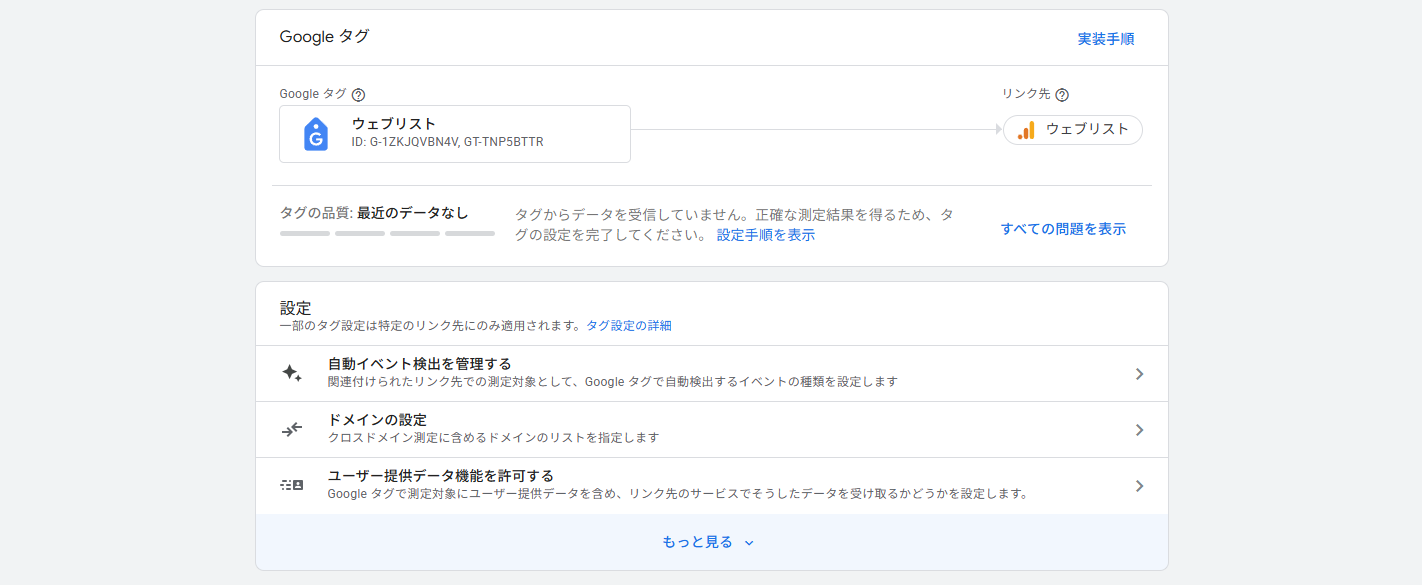Viewport: 1422px width, 585px height.
Task: Open chevron arrow on ユーザー提供データ機能を許可する row
Action: click(1139, 486)
